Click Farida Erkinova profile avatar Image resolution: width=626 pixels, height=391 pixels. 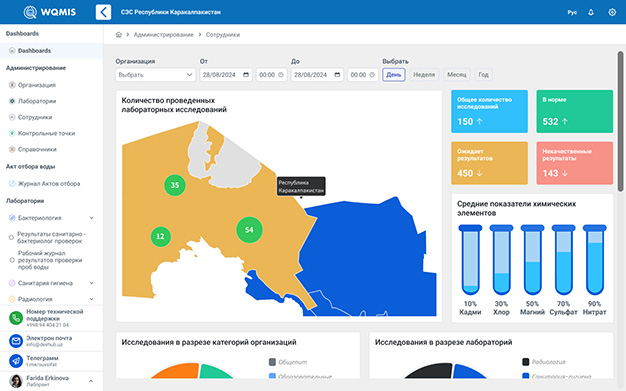[x=16, y=381]
